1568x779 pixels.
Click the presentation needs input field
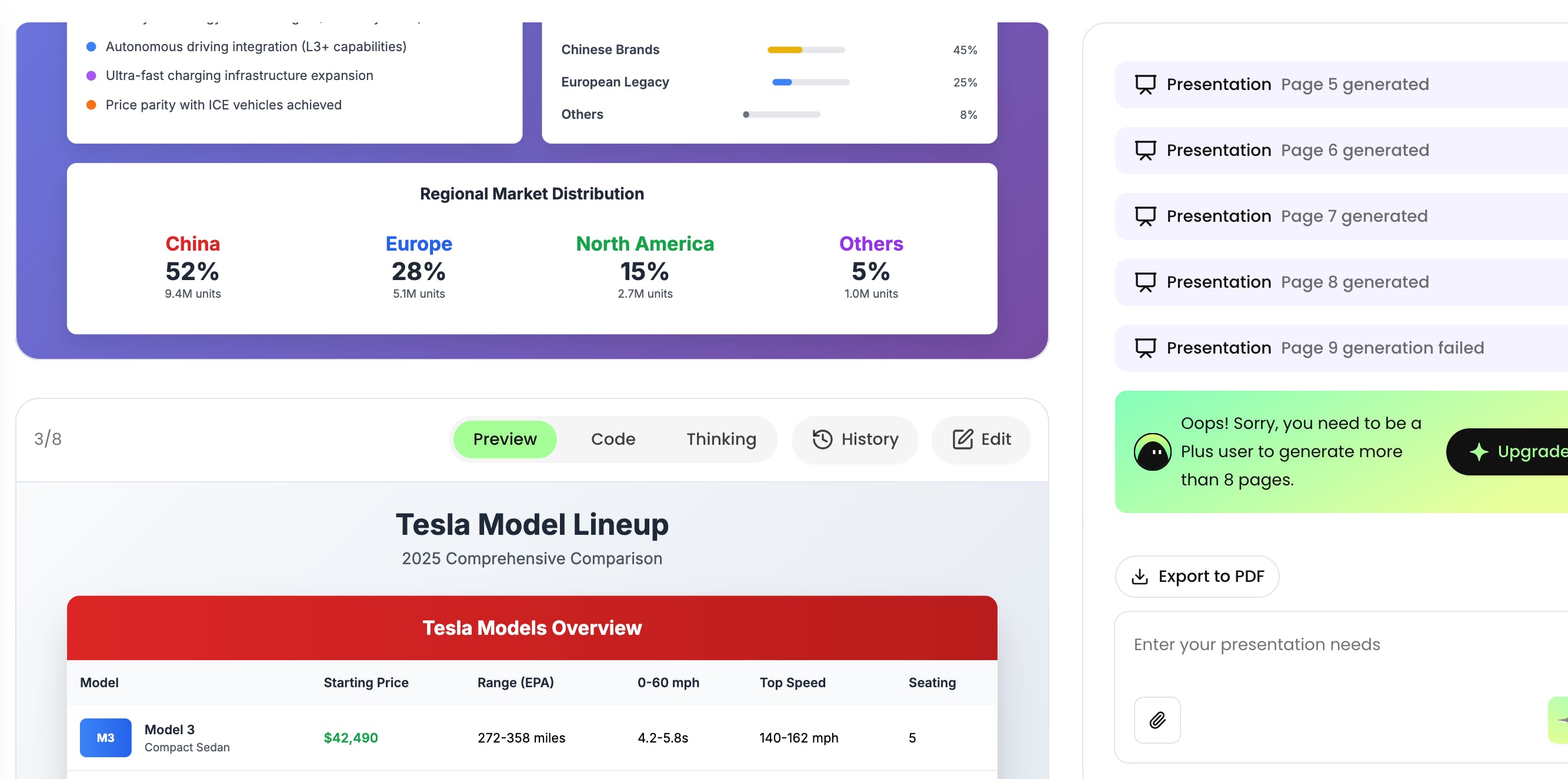point(1341,644)
